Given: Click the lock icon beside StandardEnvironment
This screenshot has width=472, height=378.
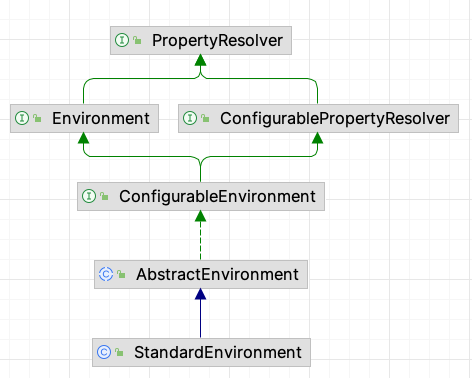Looking at the screenshot, I should click(119, 352).
